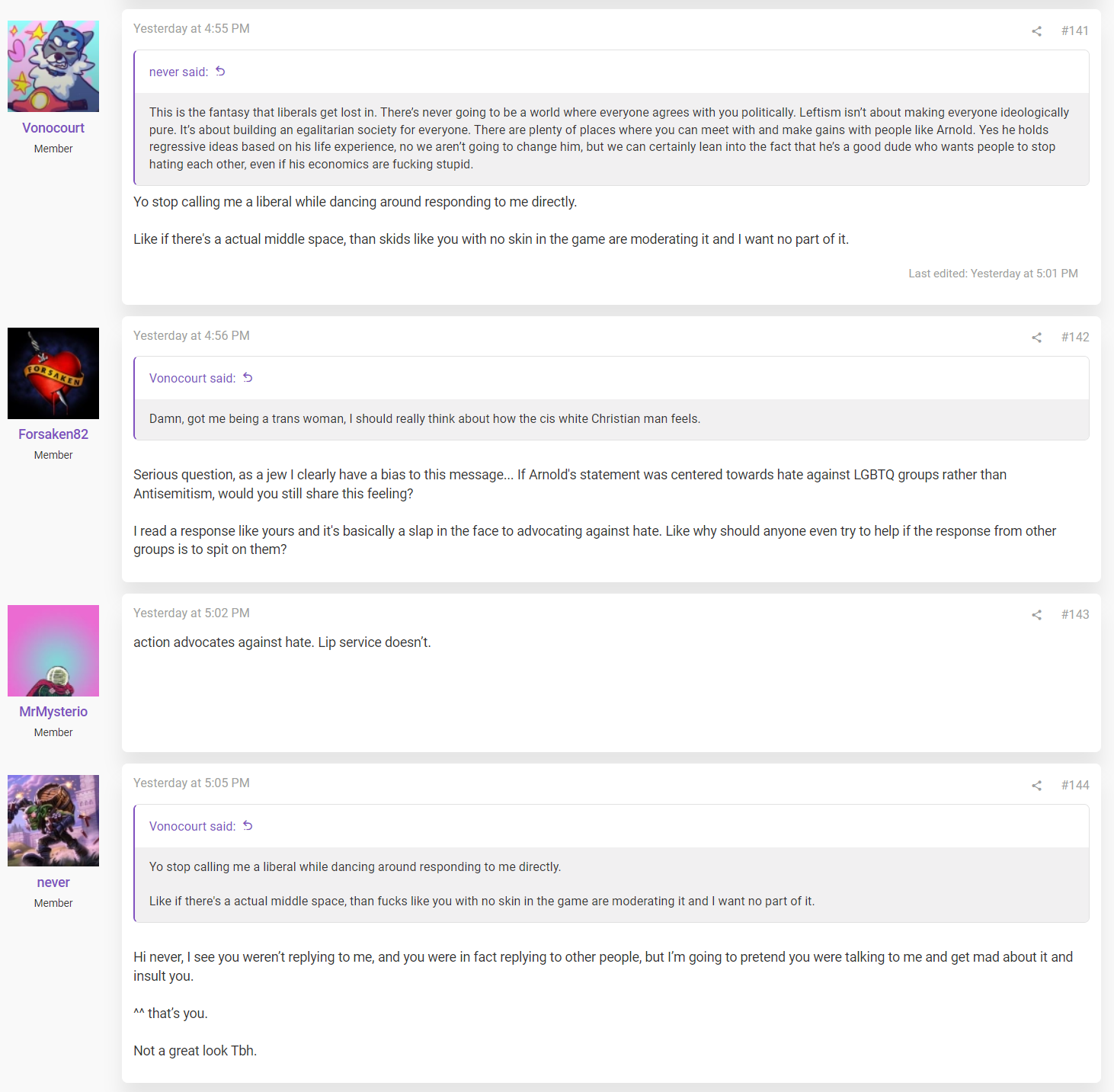Jump to never's original quoted post arrow in #141

(220, 72)
